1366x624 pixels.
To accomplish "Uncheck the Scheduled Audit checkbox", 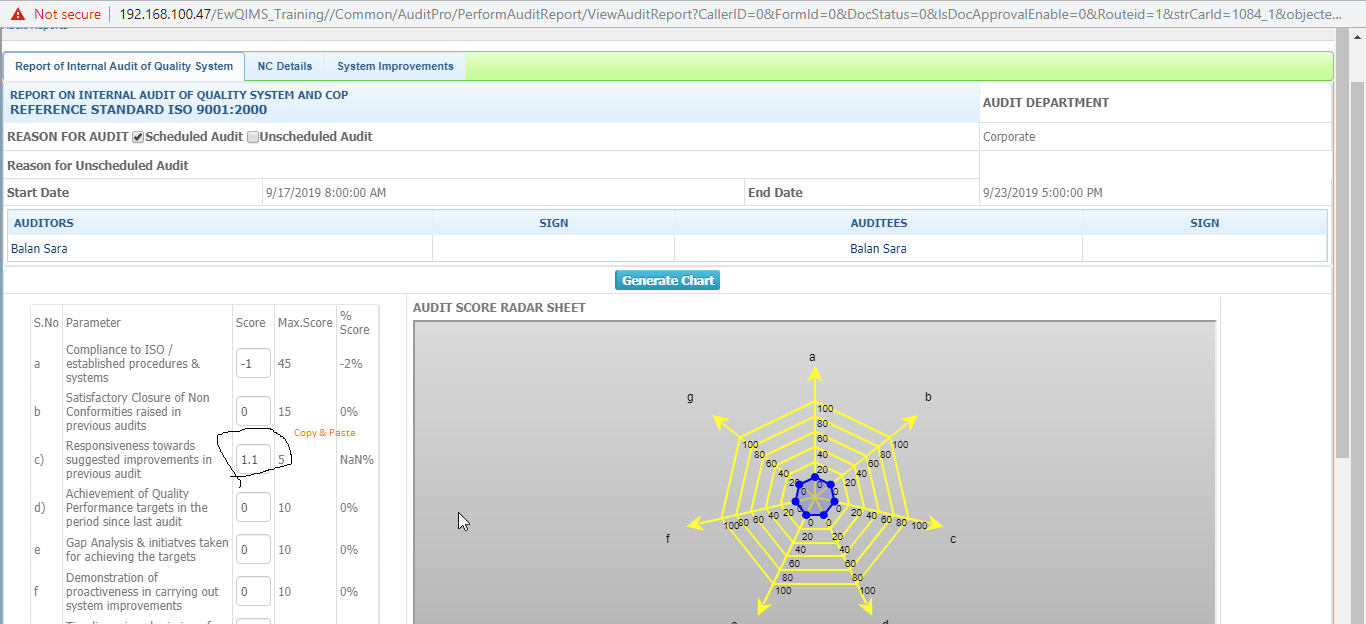I will click(x=138, y=137).
